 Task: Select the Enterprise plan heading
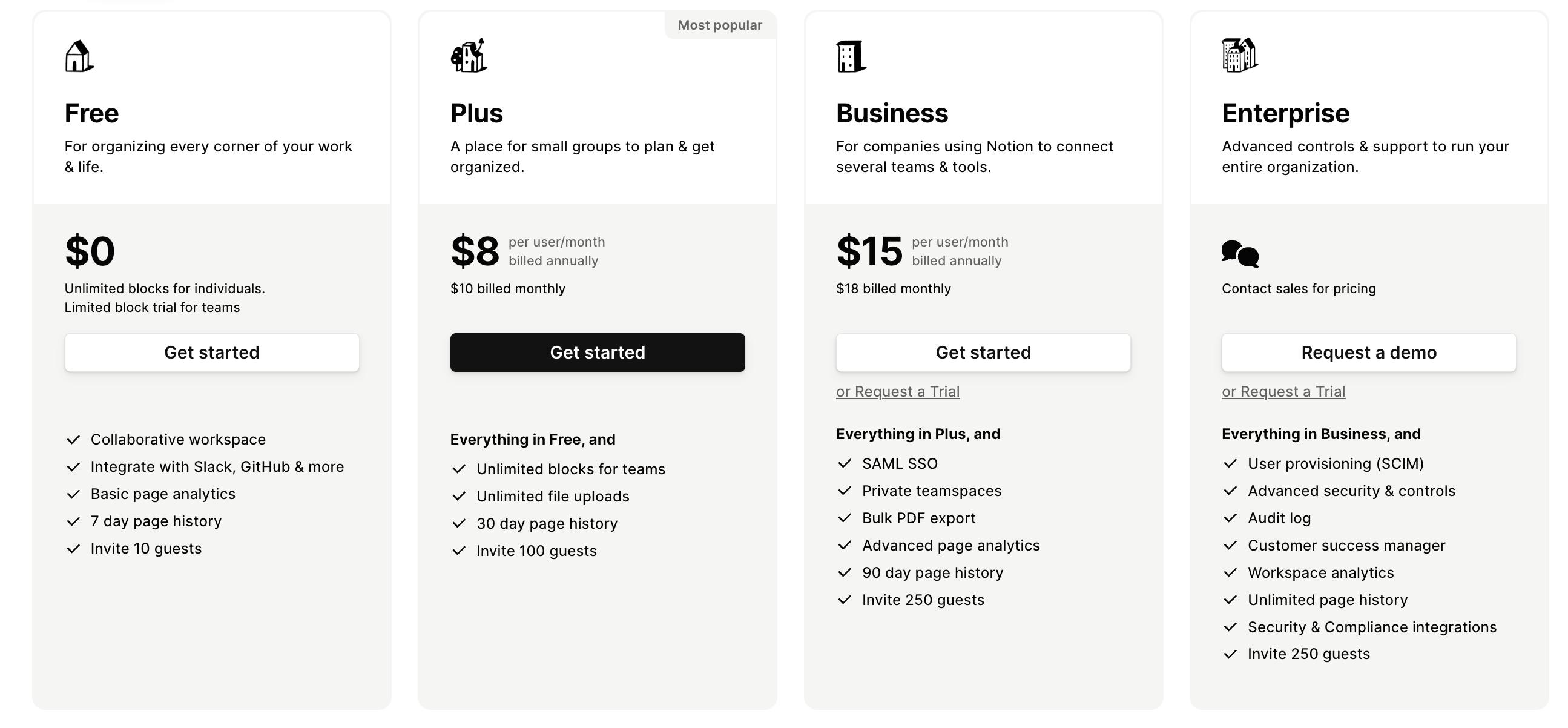point(1285,113)
